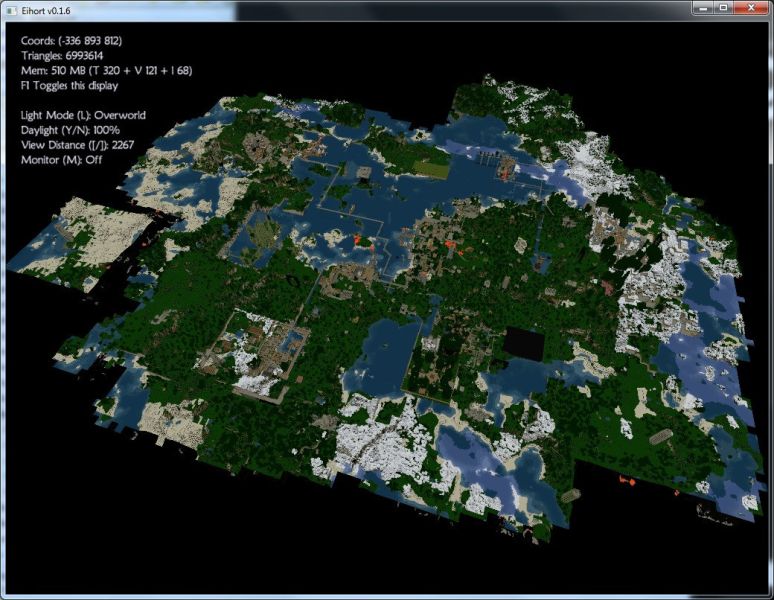The height and width of the screenshot is (600, 774).
Task: Click the Coords readout line
Action: pyautogui.click(x=71, y=41)
